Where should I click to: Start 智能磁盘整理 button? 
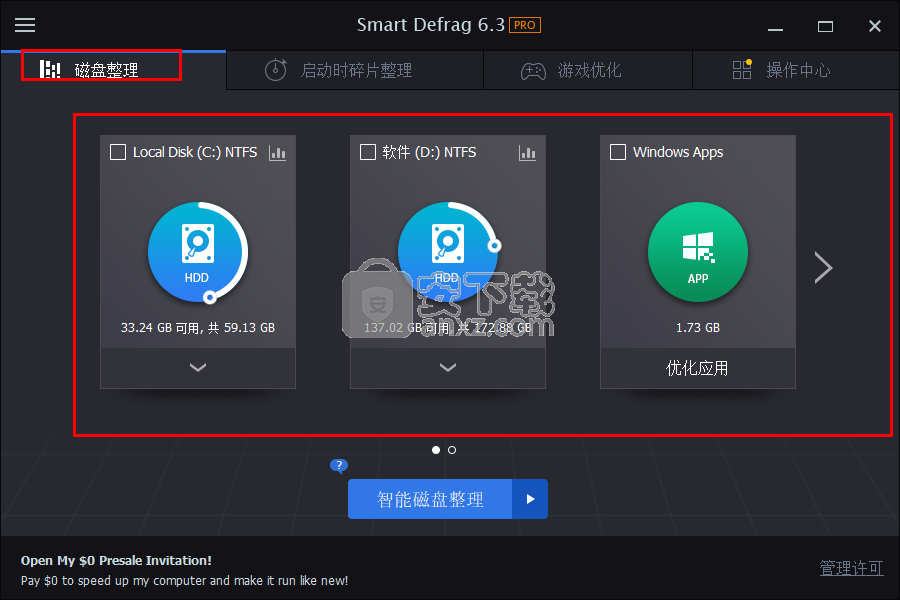pos(430,499)
